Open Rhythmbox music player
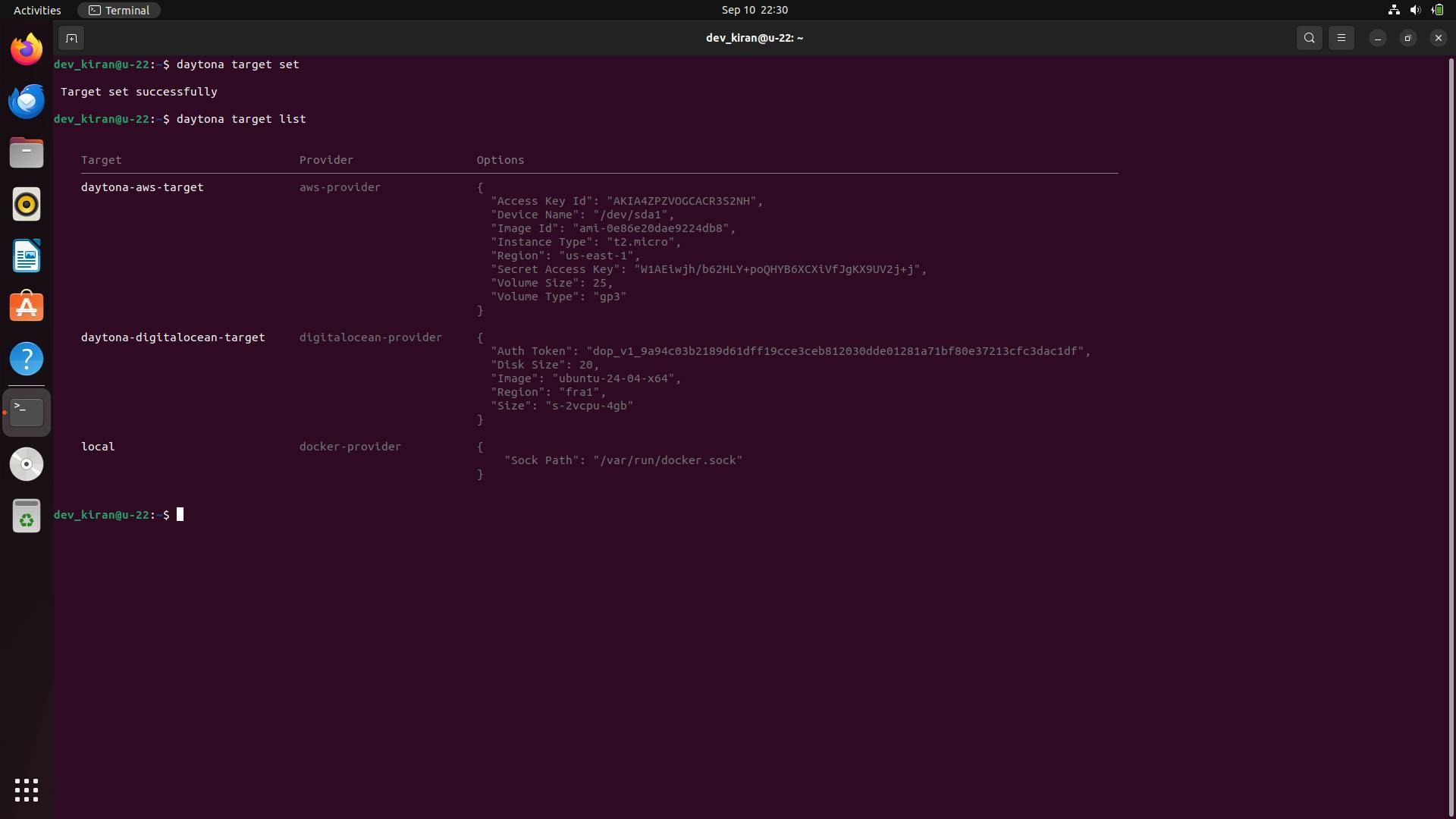 tap(27, 204)
